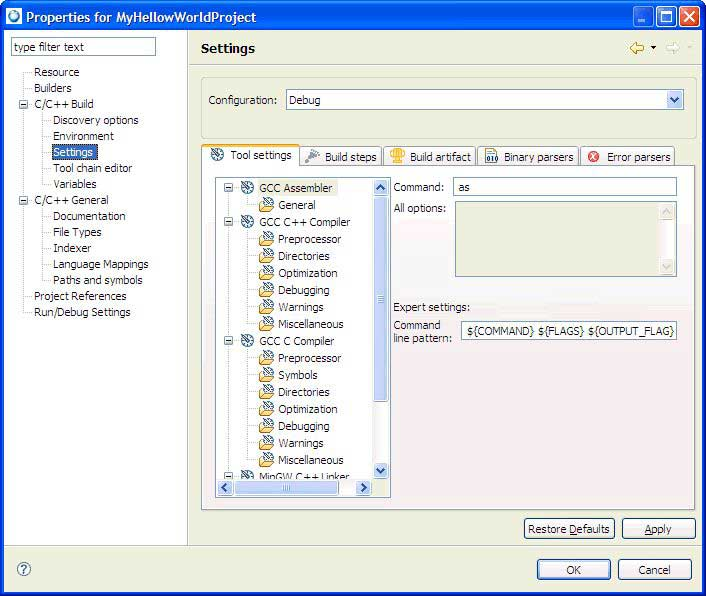The width and height of the screenshot is (706, 596).
Task: Click the help question mark icon
Action: pos(24,569)
